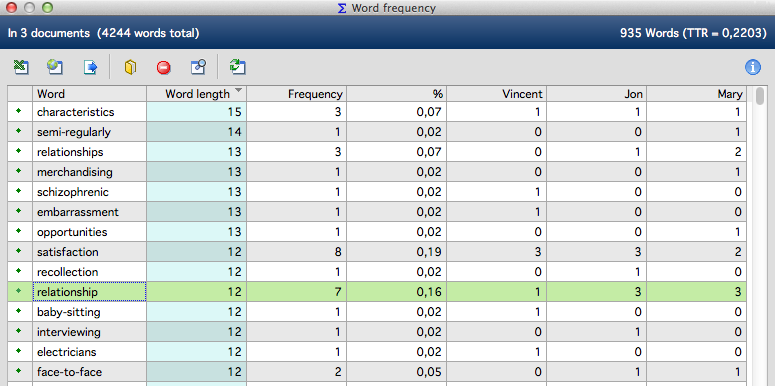Click the green marker beside 'face-to-face'
Viewport: 775px width, 386px height.
click(x=19, y=371)
